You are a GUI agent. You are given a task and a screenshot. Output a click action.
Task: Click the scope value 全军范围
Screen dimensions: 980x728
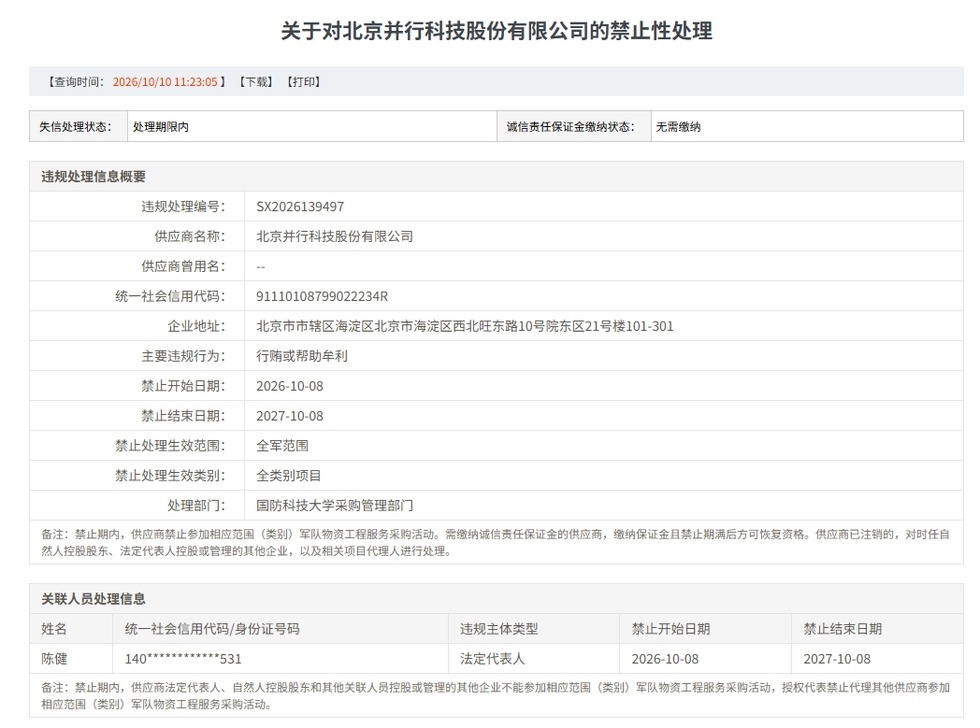point(282,446)
